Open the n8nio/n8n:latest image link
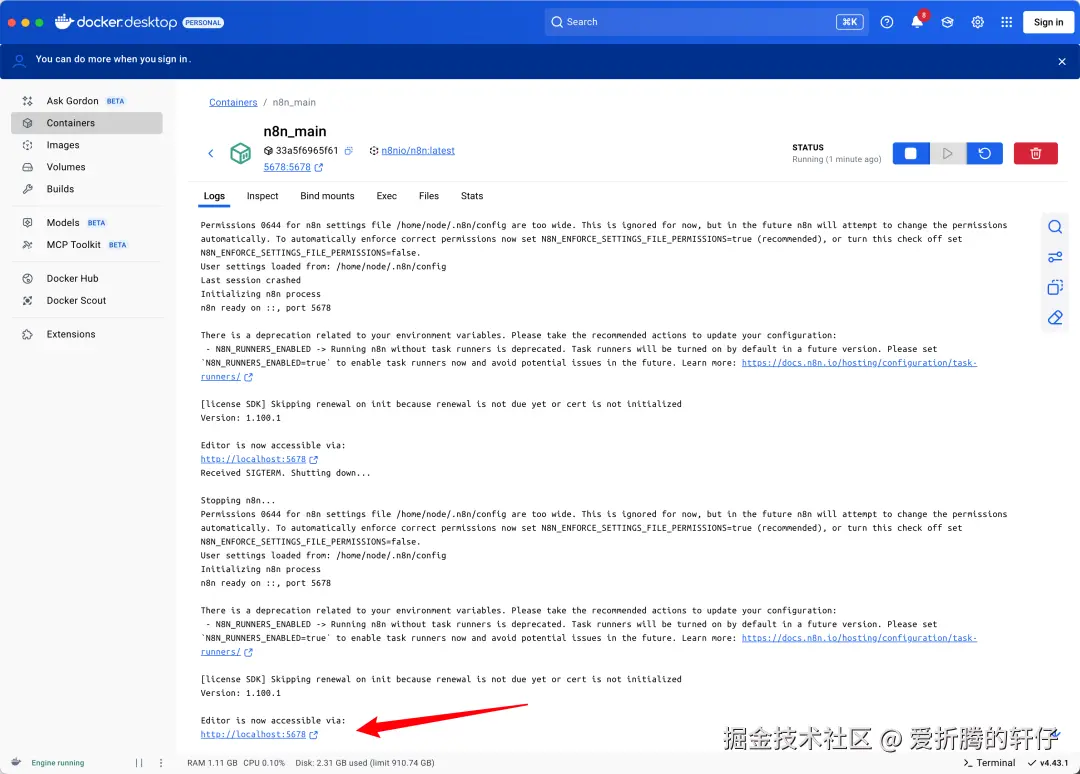This screenshot has height=774, width=1080. point(418,150)
